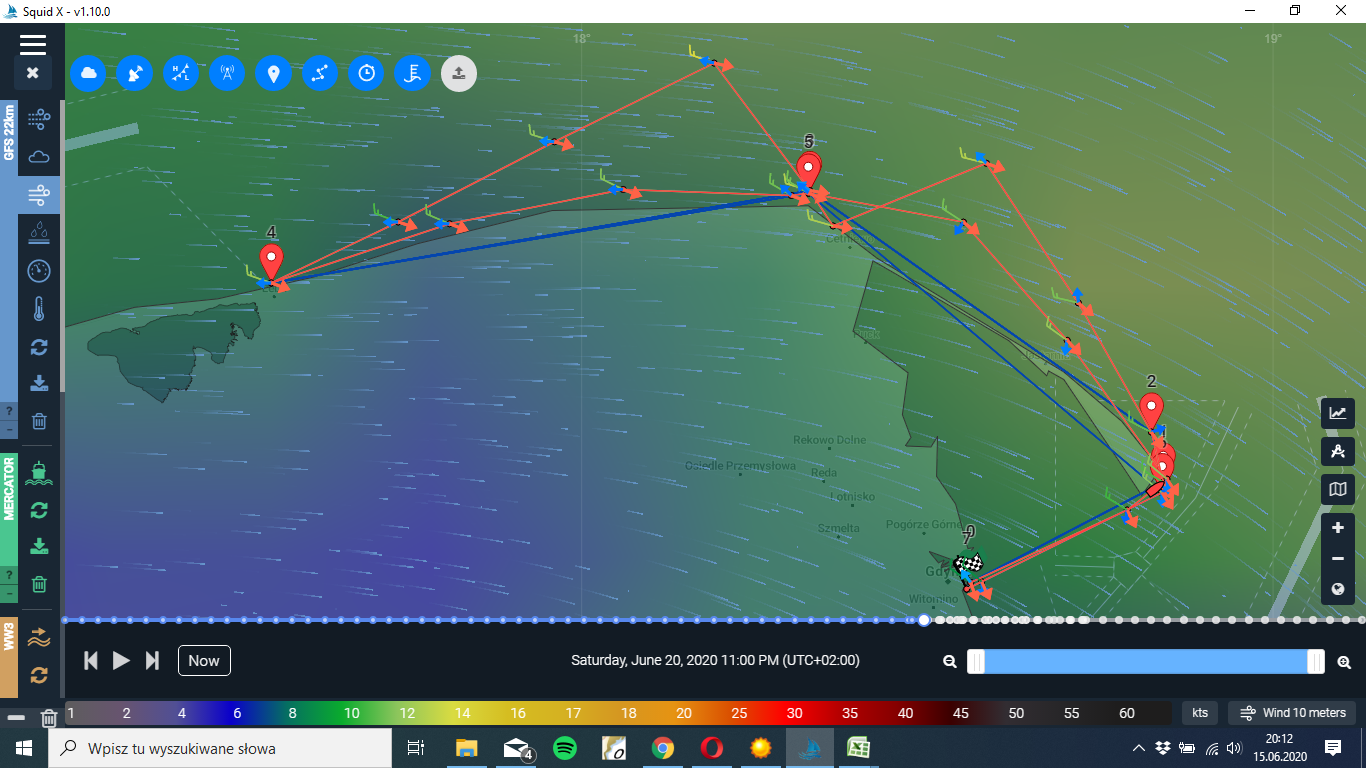Open the MERCATOR question mark help
This screenshot has width=1366, height=768.
(x=9, y=575)
